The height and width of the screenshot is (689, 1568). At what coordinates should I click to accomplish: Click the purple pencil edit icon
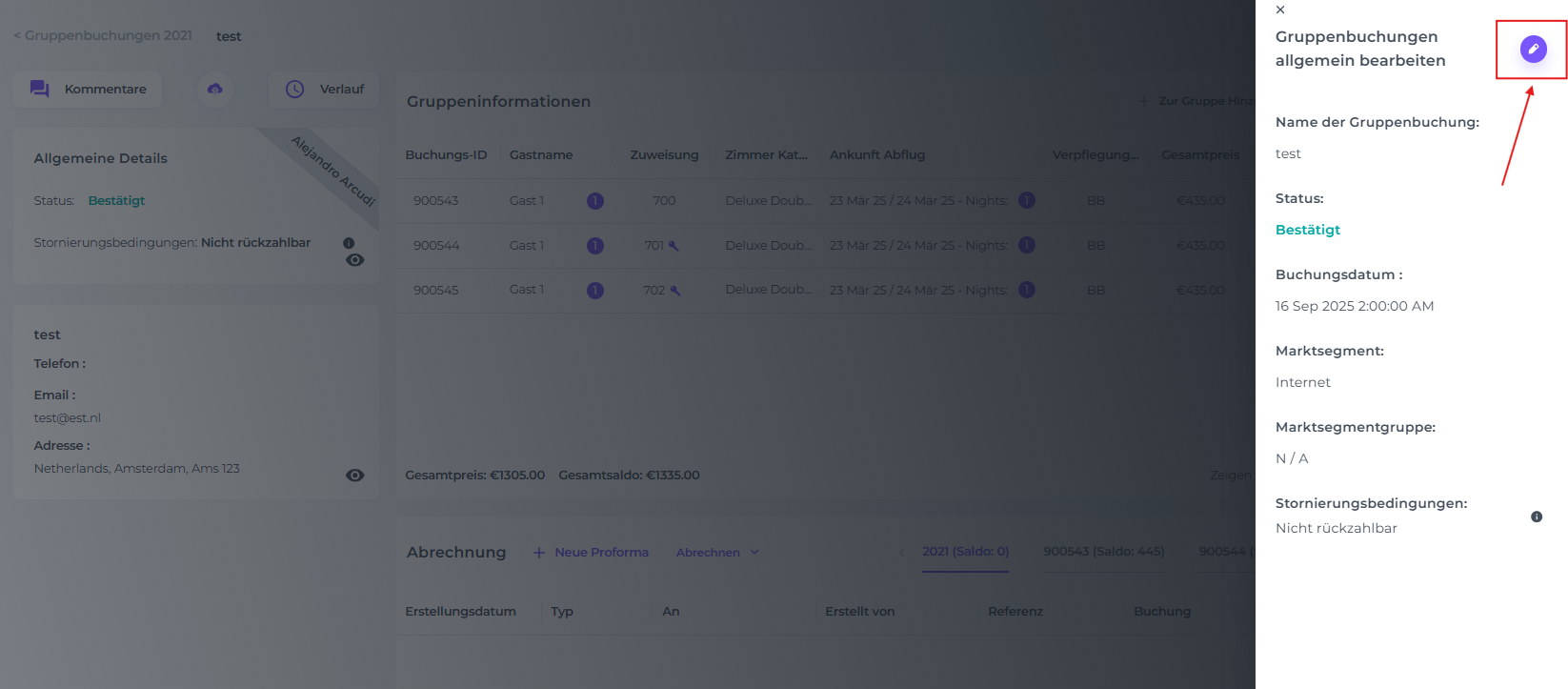(1533, 49)
